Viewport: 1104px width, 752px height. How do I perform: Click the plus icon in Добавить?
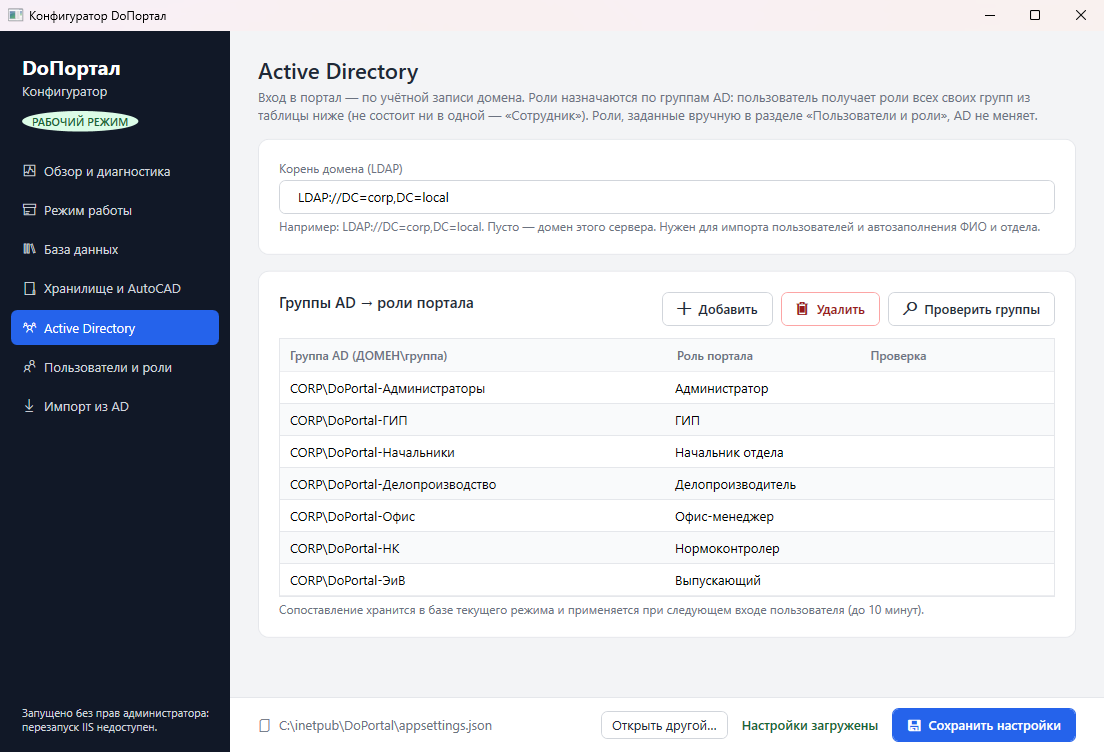[684, 309]
